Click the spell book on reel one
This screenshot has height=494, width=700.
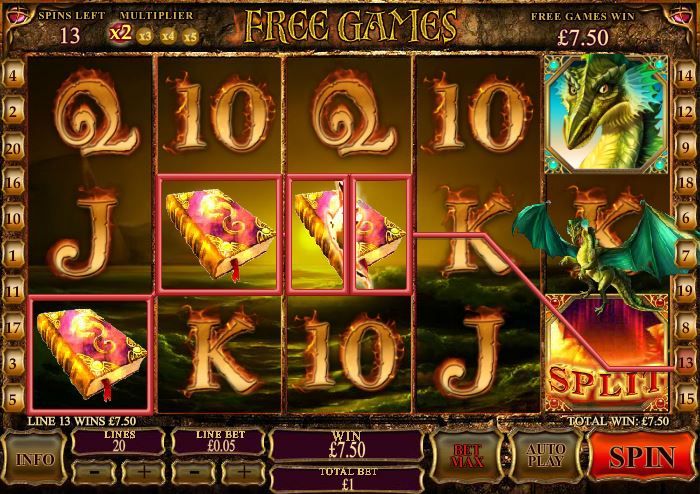pyautogui.click(x=91, y=355)
